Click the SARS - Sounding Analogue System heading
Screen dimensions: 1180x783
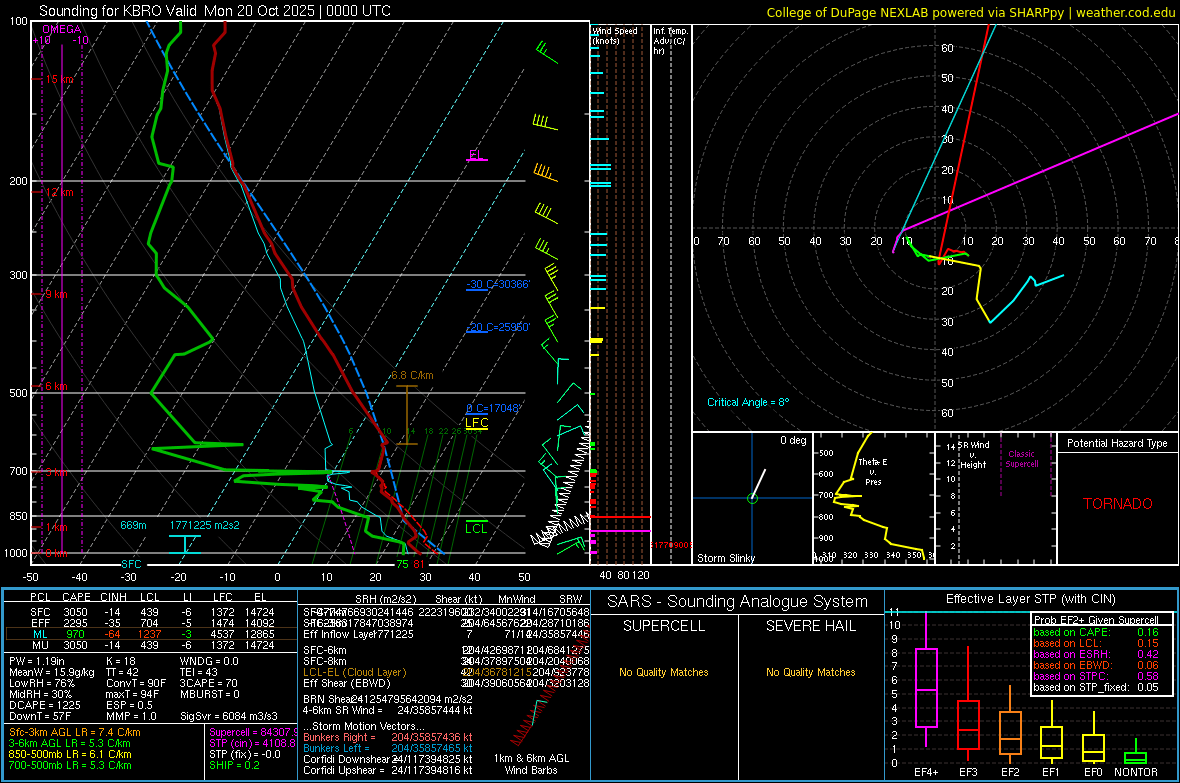738,602
